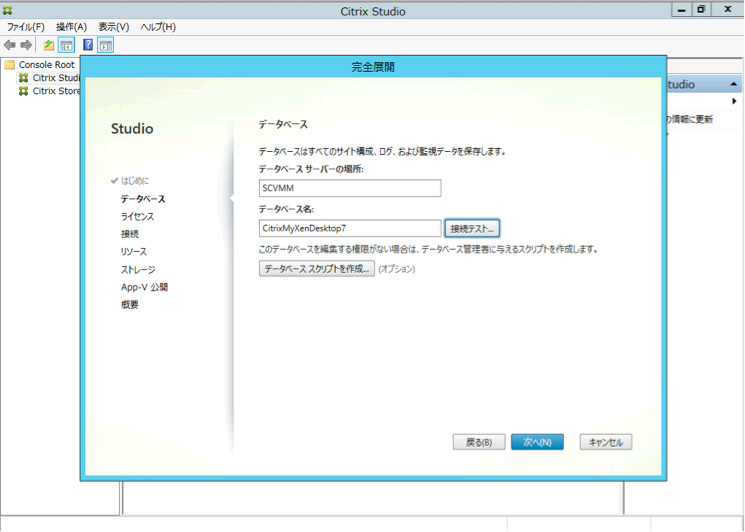745x532 pixels.
Task: Select the Console Root tree item
Action: (47, 65)
